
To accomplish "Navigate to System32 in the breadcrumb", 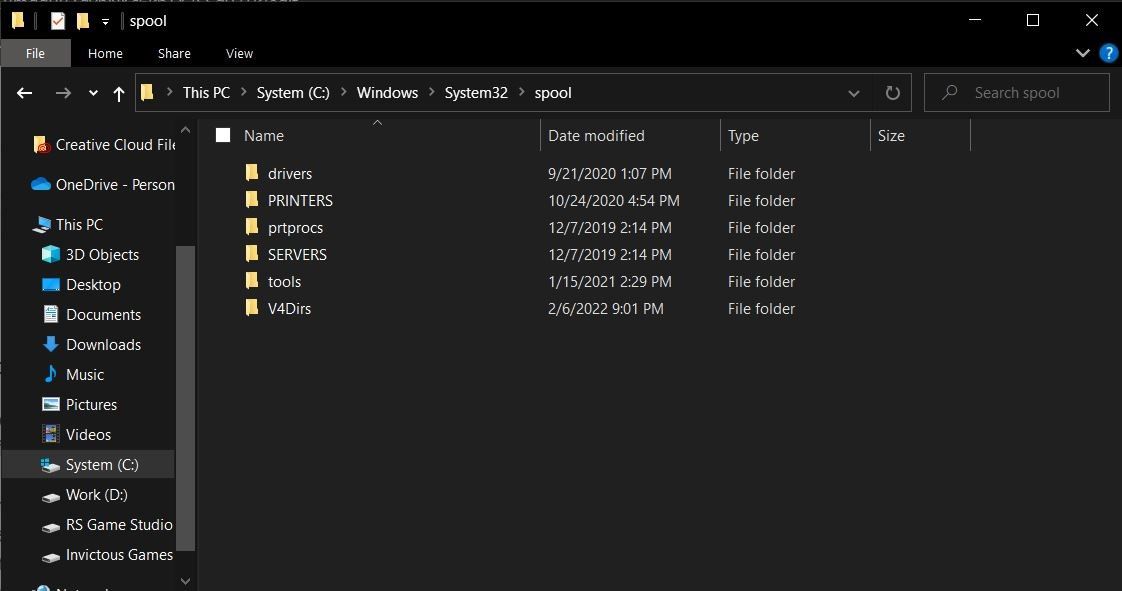I will [476, 93].
